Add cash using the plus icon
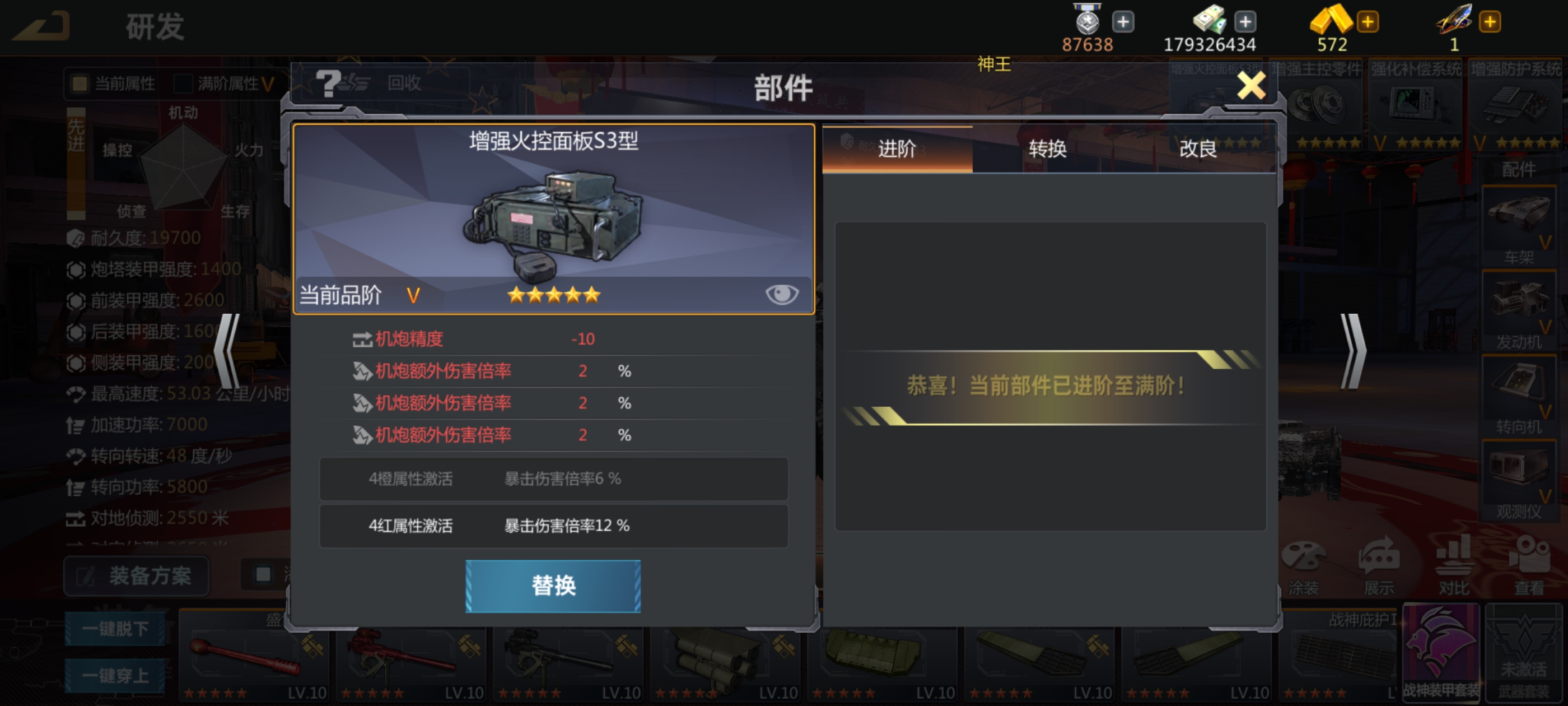This screenshot has width=1568, height=706. point(1245,22)
